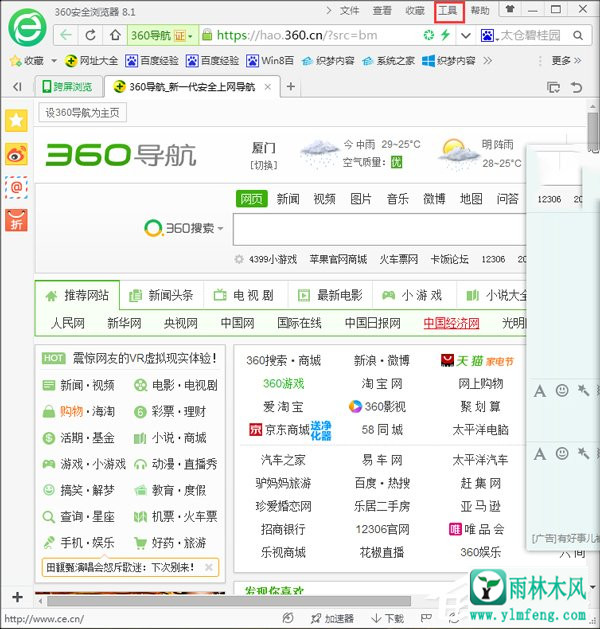Open the discount shopping bag sidebar icon
Viewport: 600px width, 629px height.
[16, 220]
